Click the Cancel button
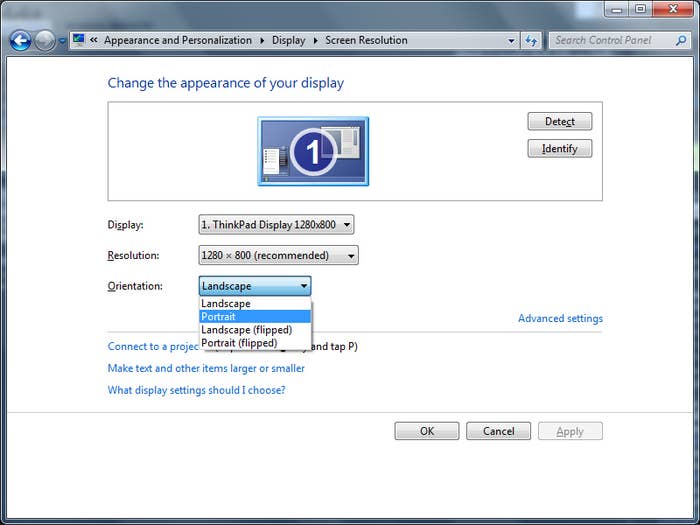Screen dimensions: 700x525 (499, 431)
